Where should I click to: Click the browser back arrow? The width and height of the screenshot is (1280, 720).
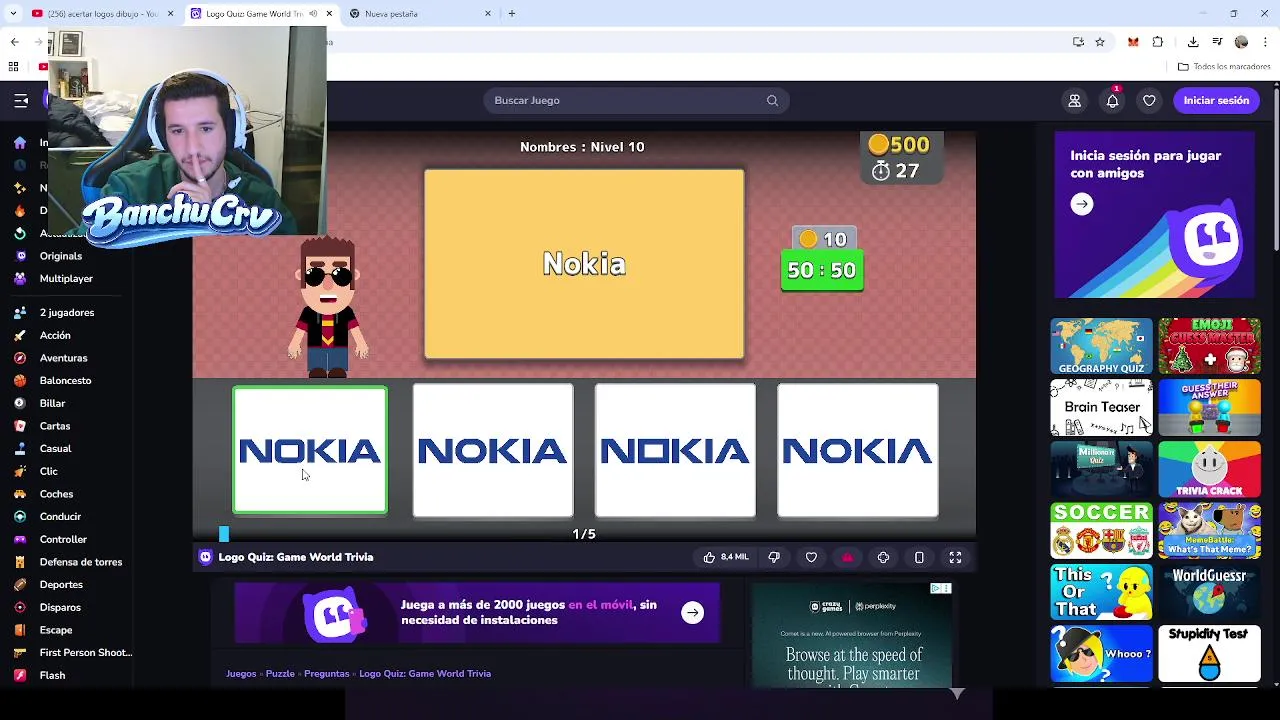coord(14,42)
